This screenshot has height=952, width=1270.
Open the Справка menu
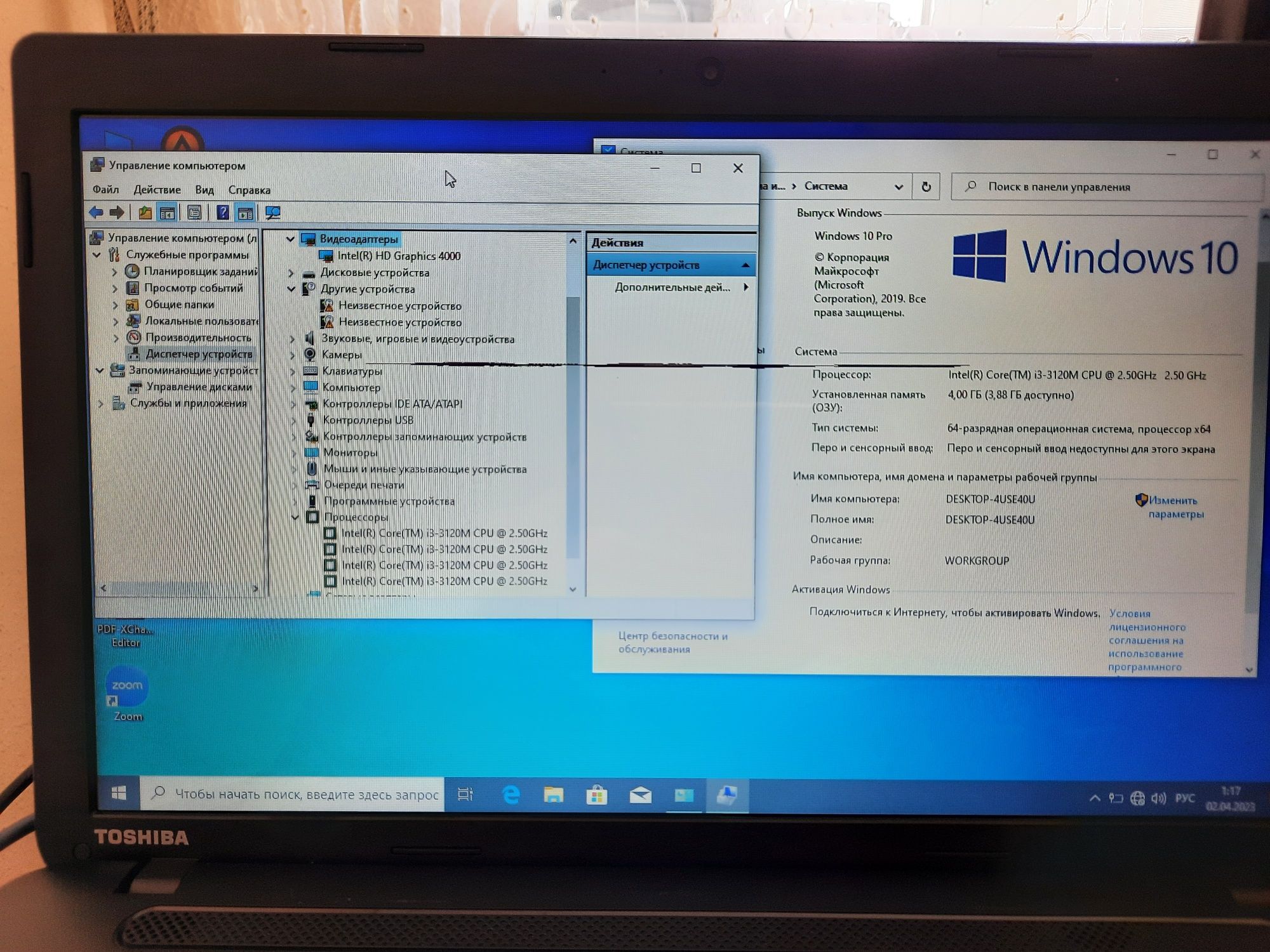(x=249, y=190)
